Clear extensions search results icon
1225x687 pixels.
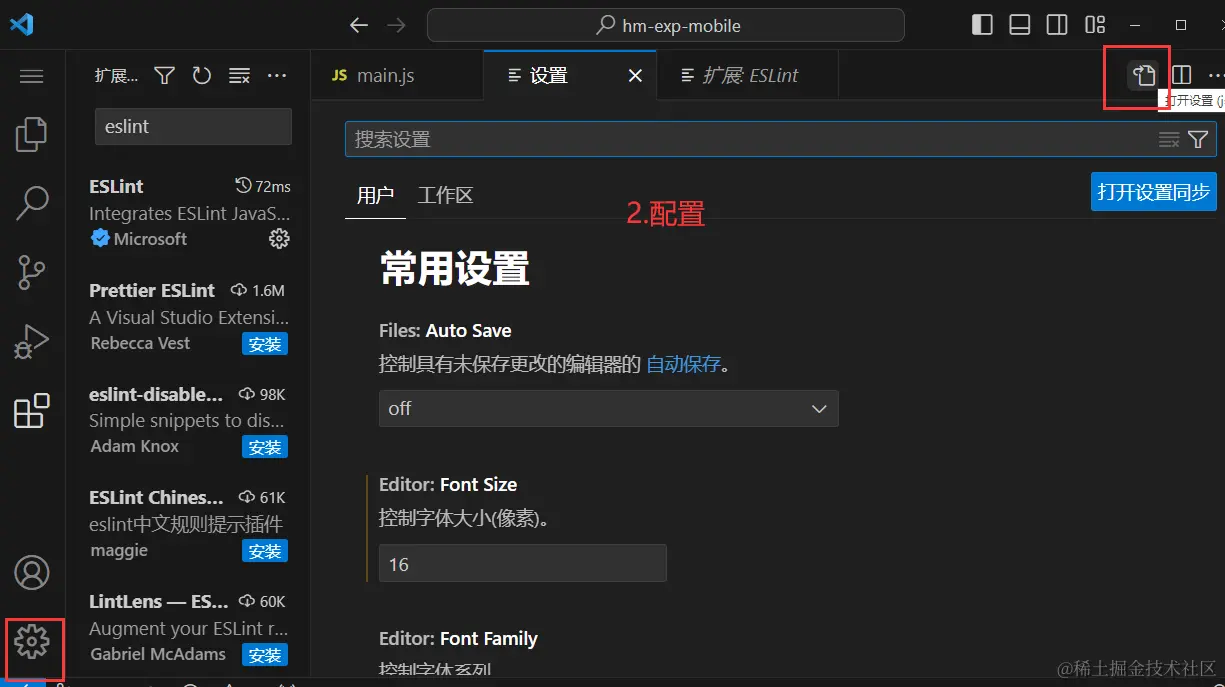pyautogui.click(x=239, y=75)
